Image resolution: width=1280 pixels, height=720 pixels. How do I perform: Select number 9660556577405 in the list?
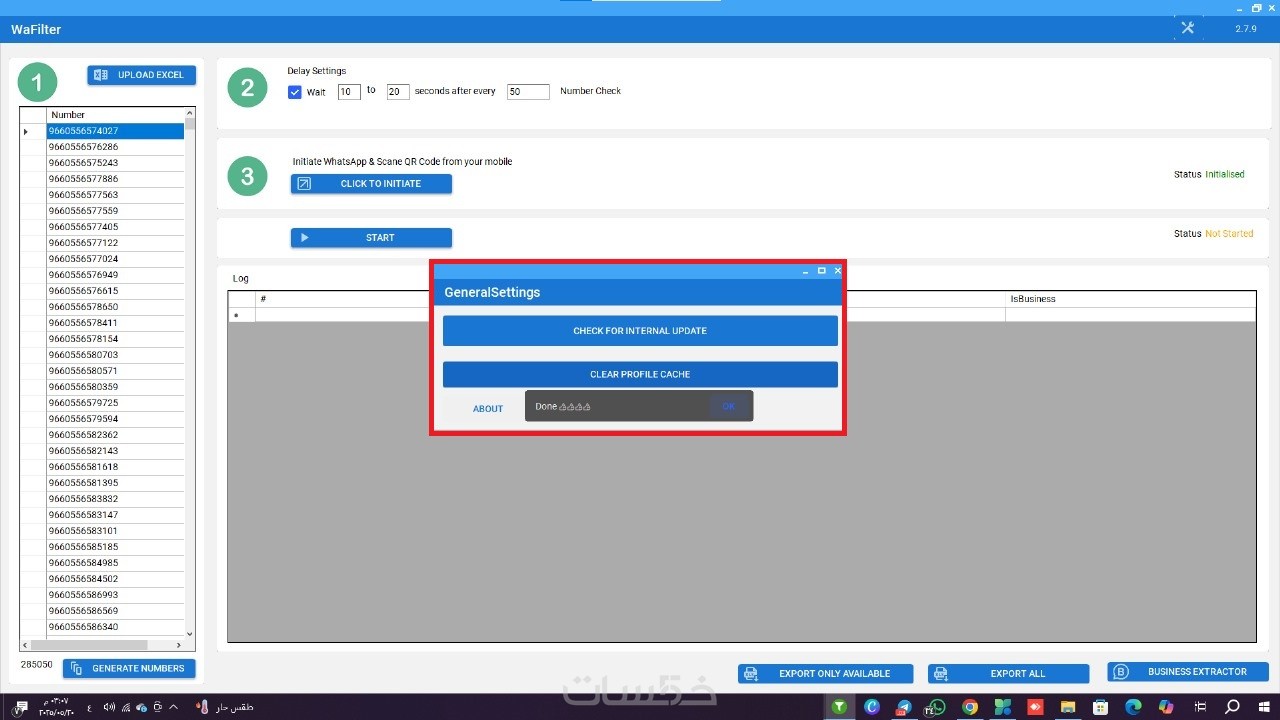tap(115, 227)
